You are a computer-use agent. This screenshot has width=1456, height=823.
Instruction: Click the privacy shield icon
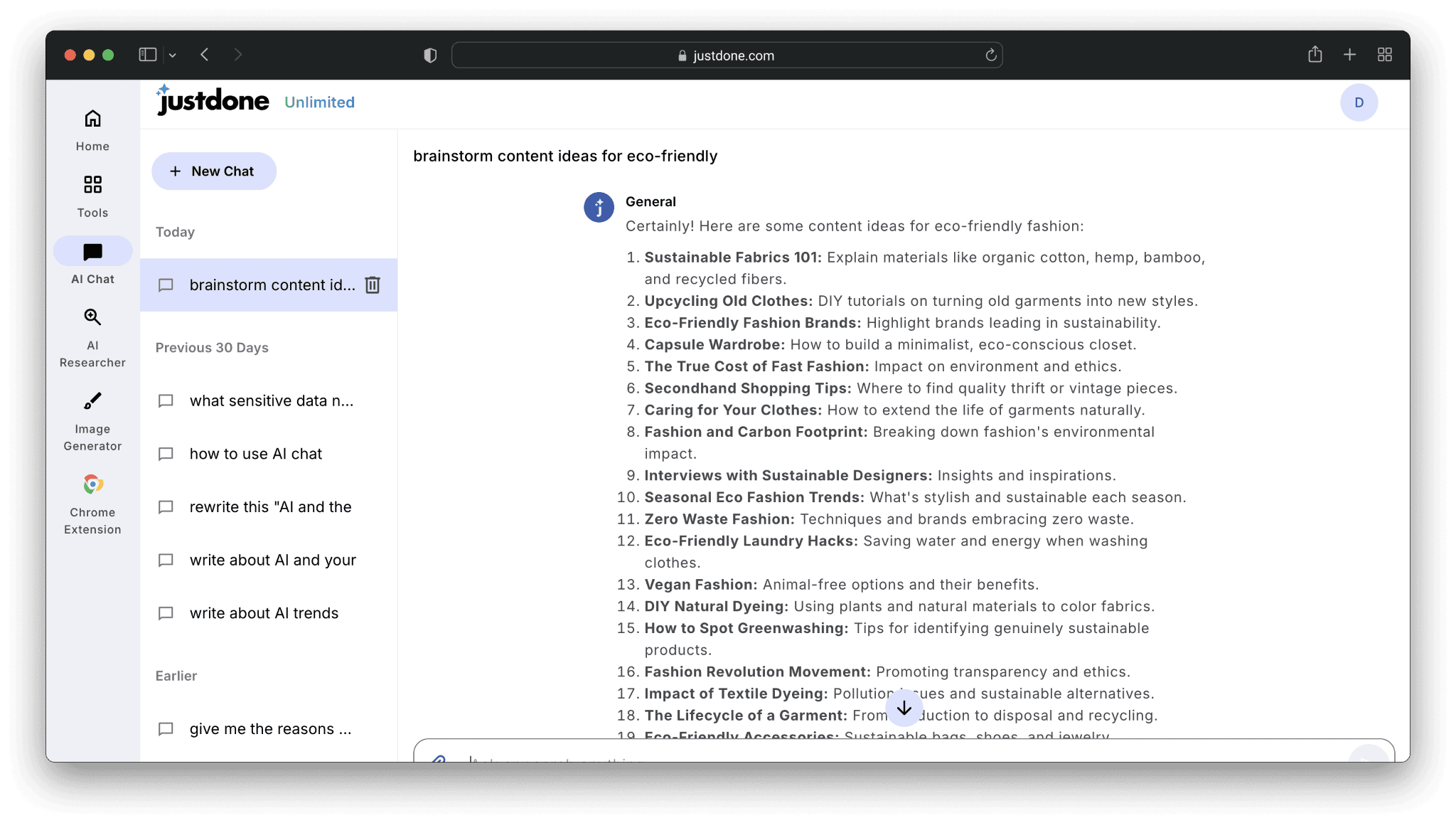(430, 55)
